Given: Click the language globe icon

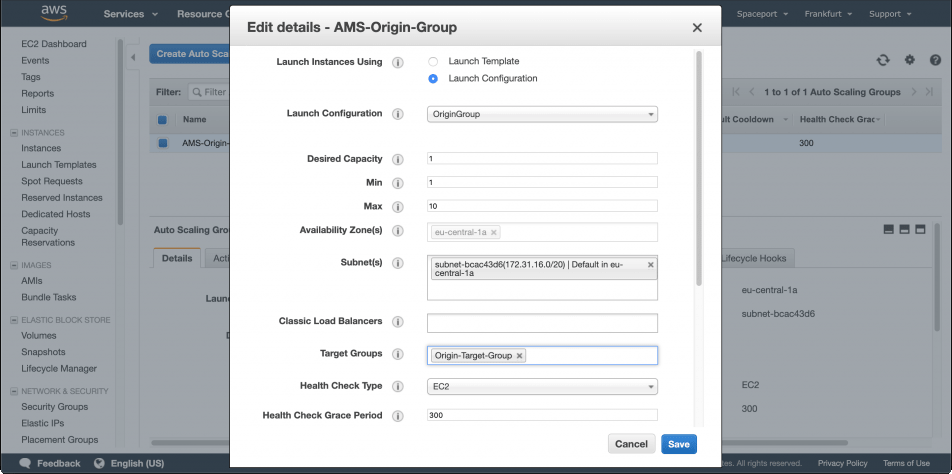Looking at the screenshot, I should pos(100,463).
